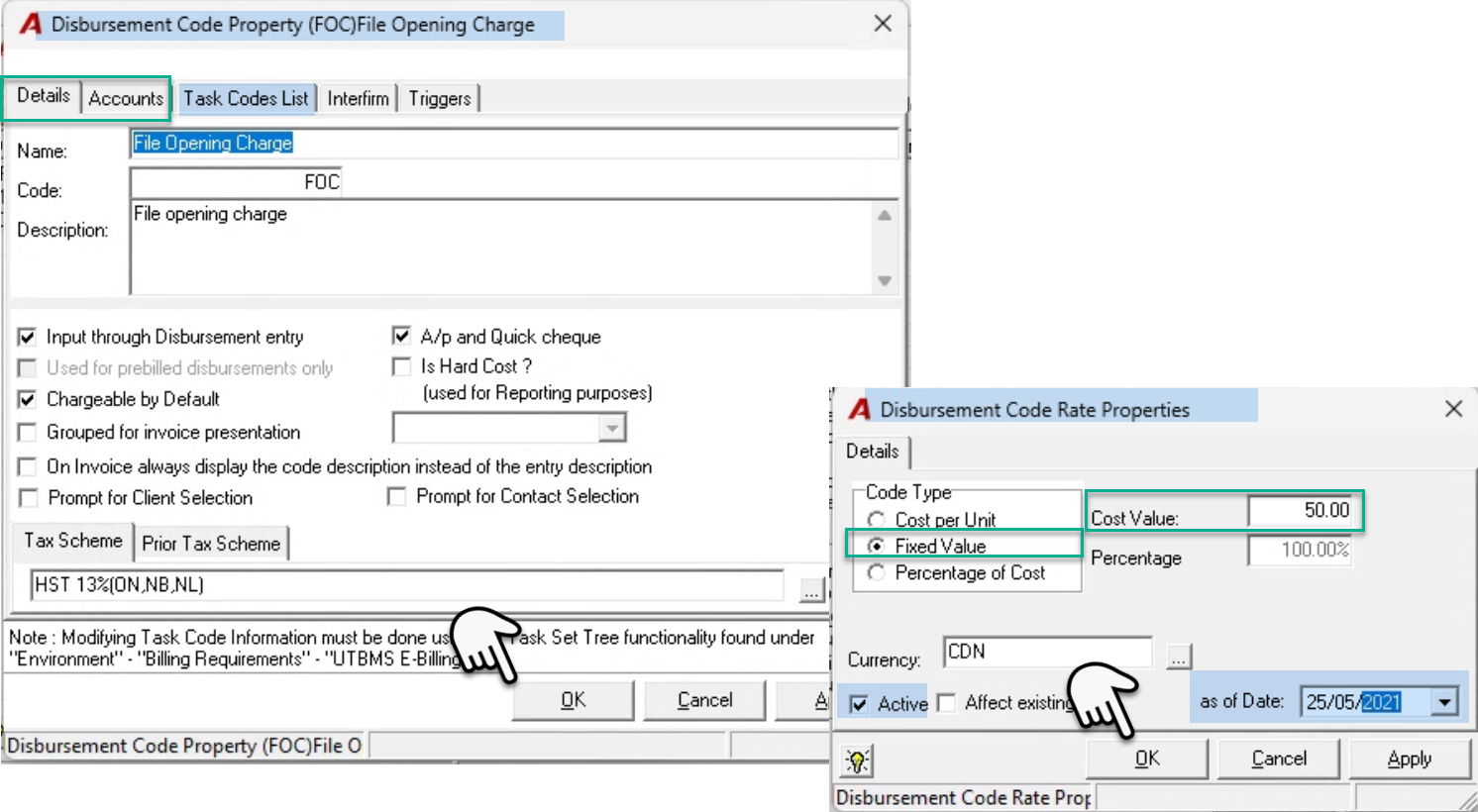Toggle Input through Disbursement entry checkbox

click(28, 338)
